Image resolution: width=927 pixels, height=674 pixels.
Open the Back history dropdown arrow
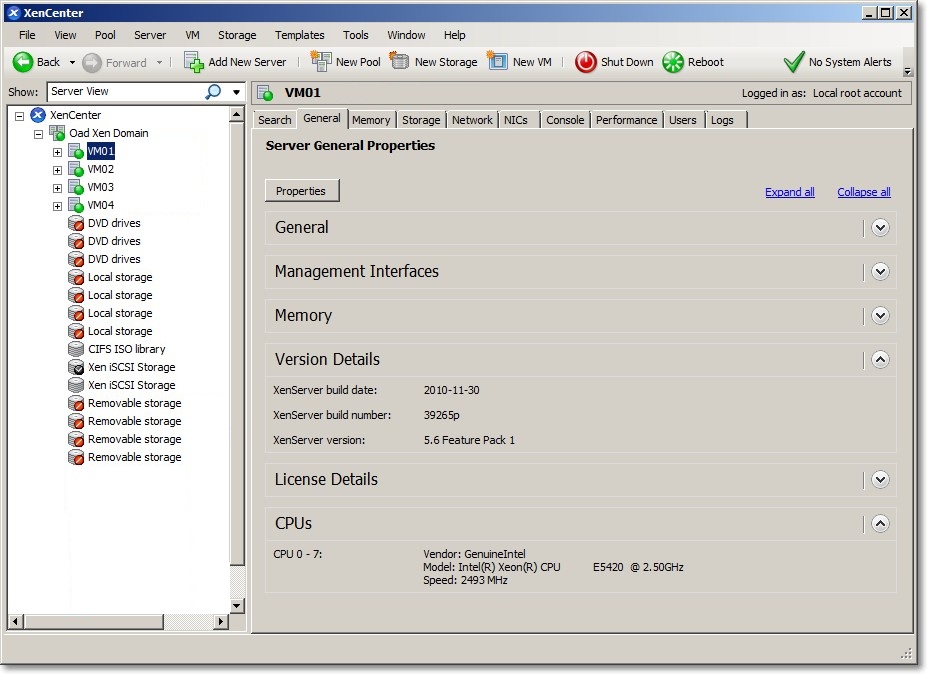tap(72, 63)
